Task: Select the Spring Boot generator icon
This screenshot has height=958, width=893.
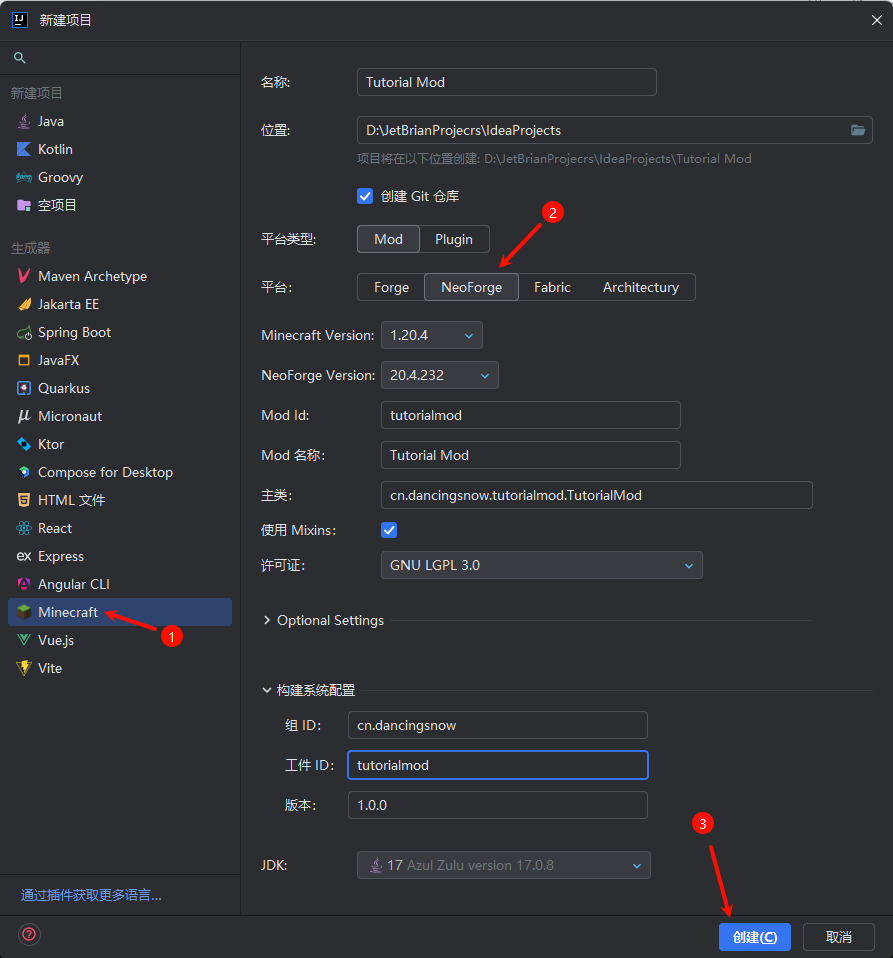Action: [x=24, y=332]
